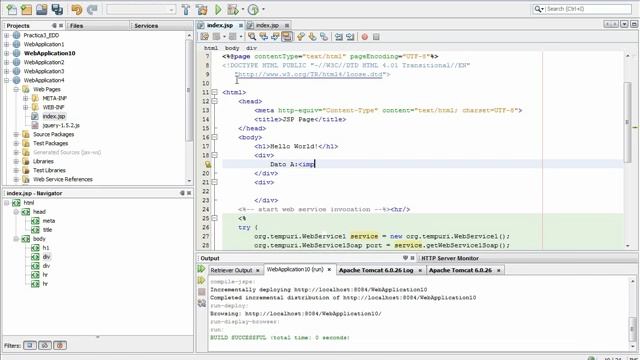Toggle the gray middle Filters button
Viewport: 640px width, 360px height.
pos(45,345)
